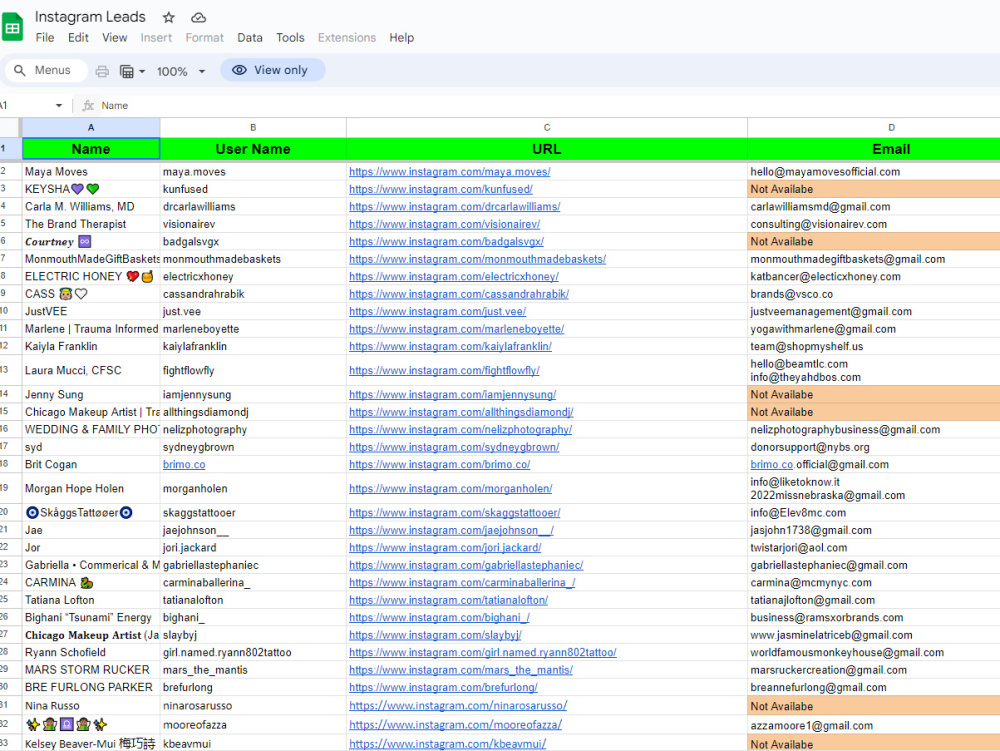Click the print icon in toolbar
1000x751 pixels.
pos(102,71)
